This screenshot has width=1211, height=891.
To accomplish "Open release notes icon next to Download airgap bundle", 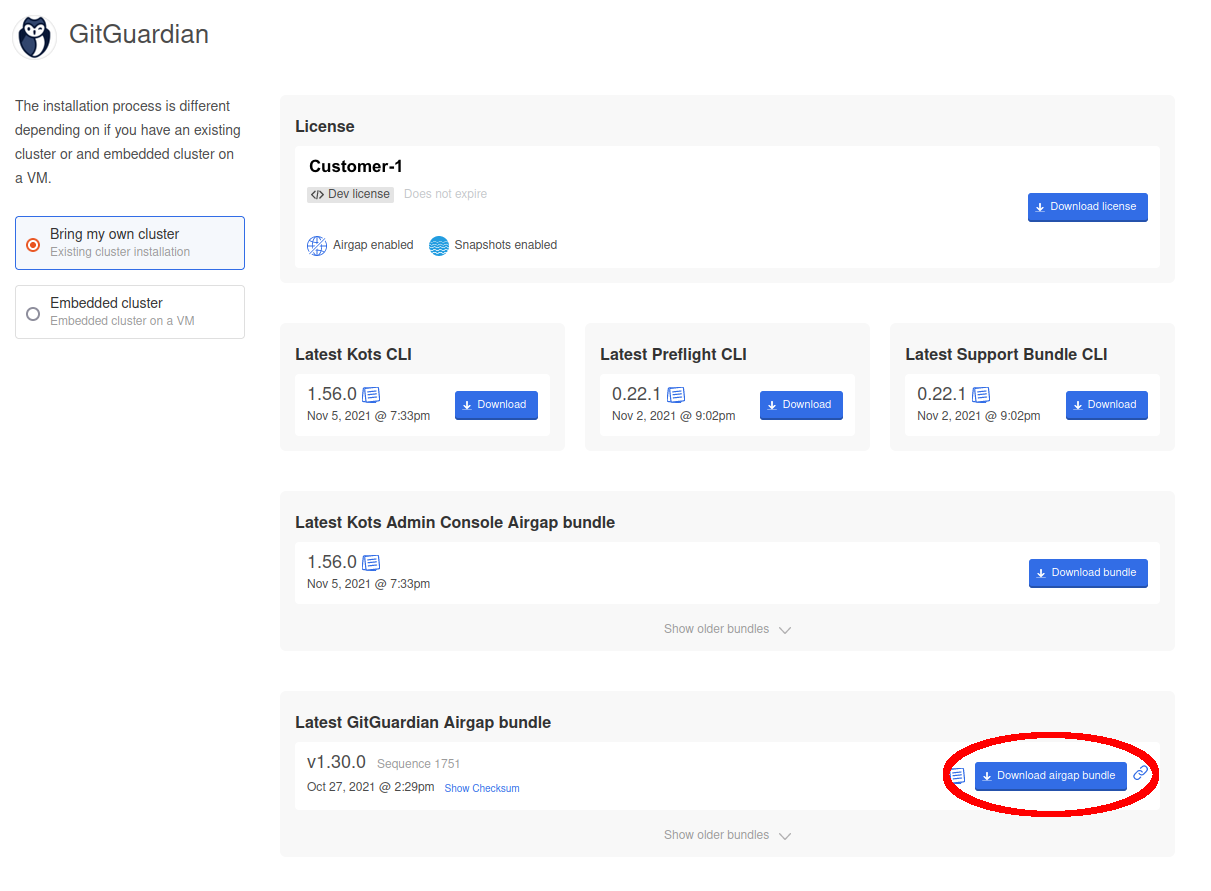I will point(957,775).
